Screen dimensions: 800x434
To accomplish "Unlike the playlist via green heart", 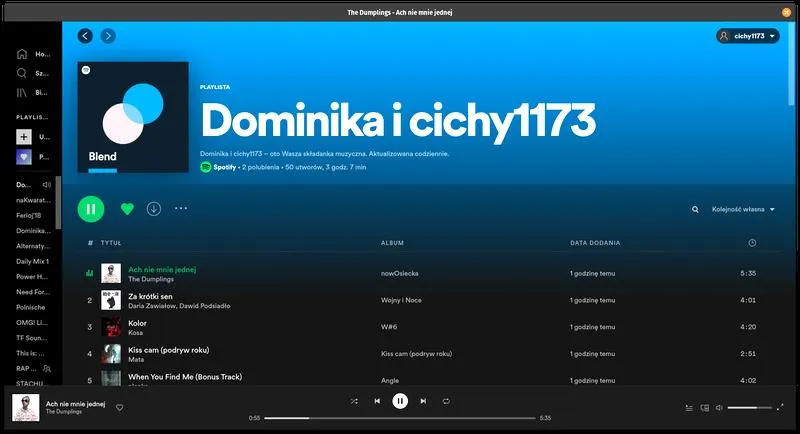I will tap(127, 209).
